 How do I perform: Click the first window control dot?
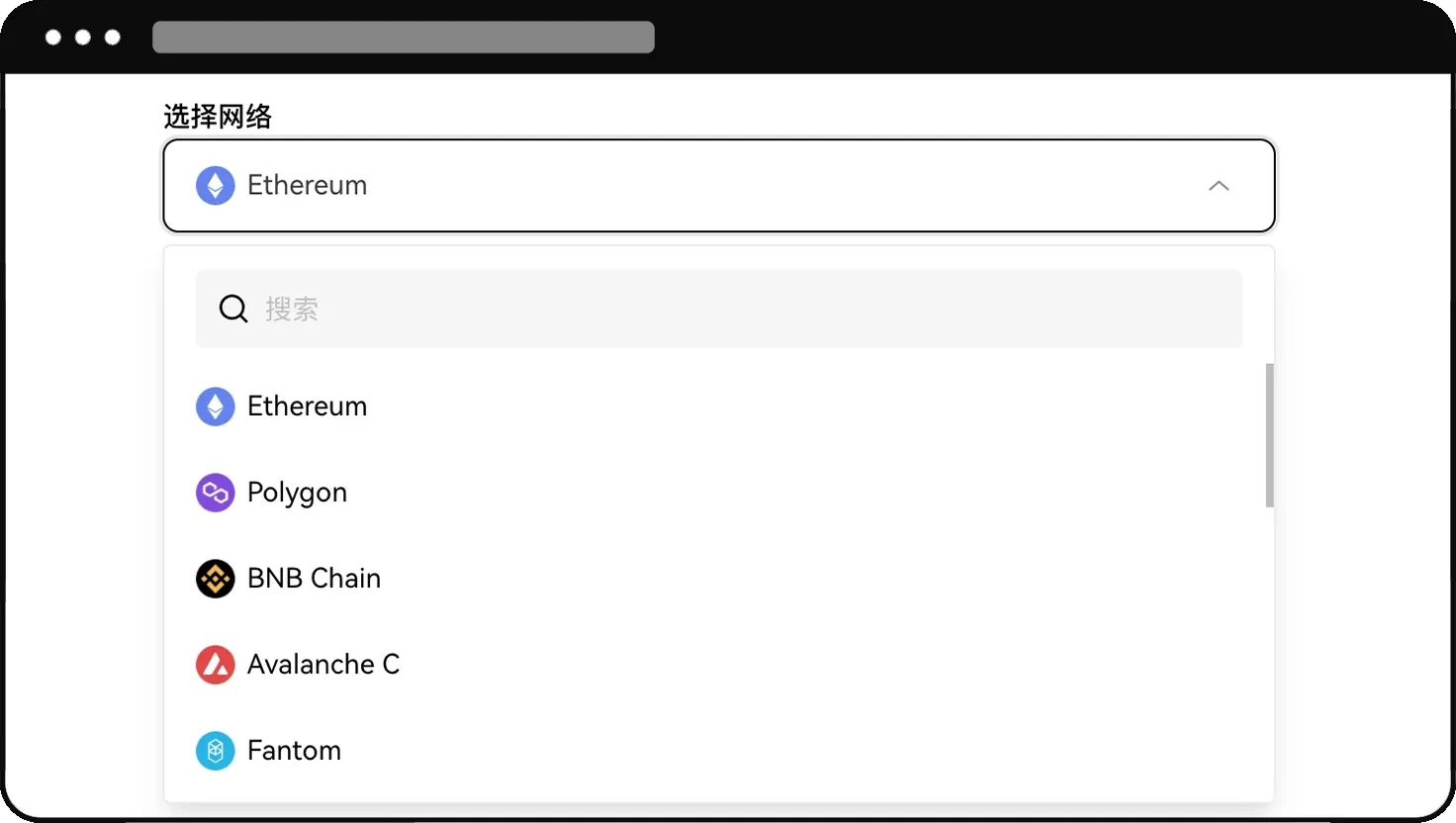pyautogui.click(x=53, y=37)
